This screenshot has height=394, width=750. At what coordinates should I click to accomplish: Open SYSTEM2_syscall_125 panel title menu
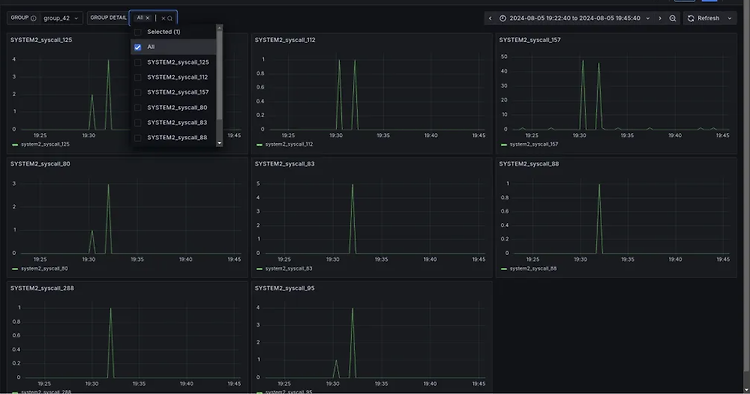[41, 40]
